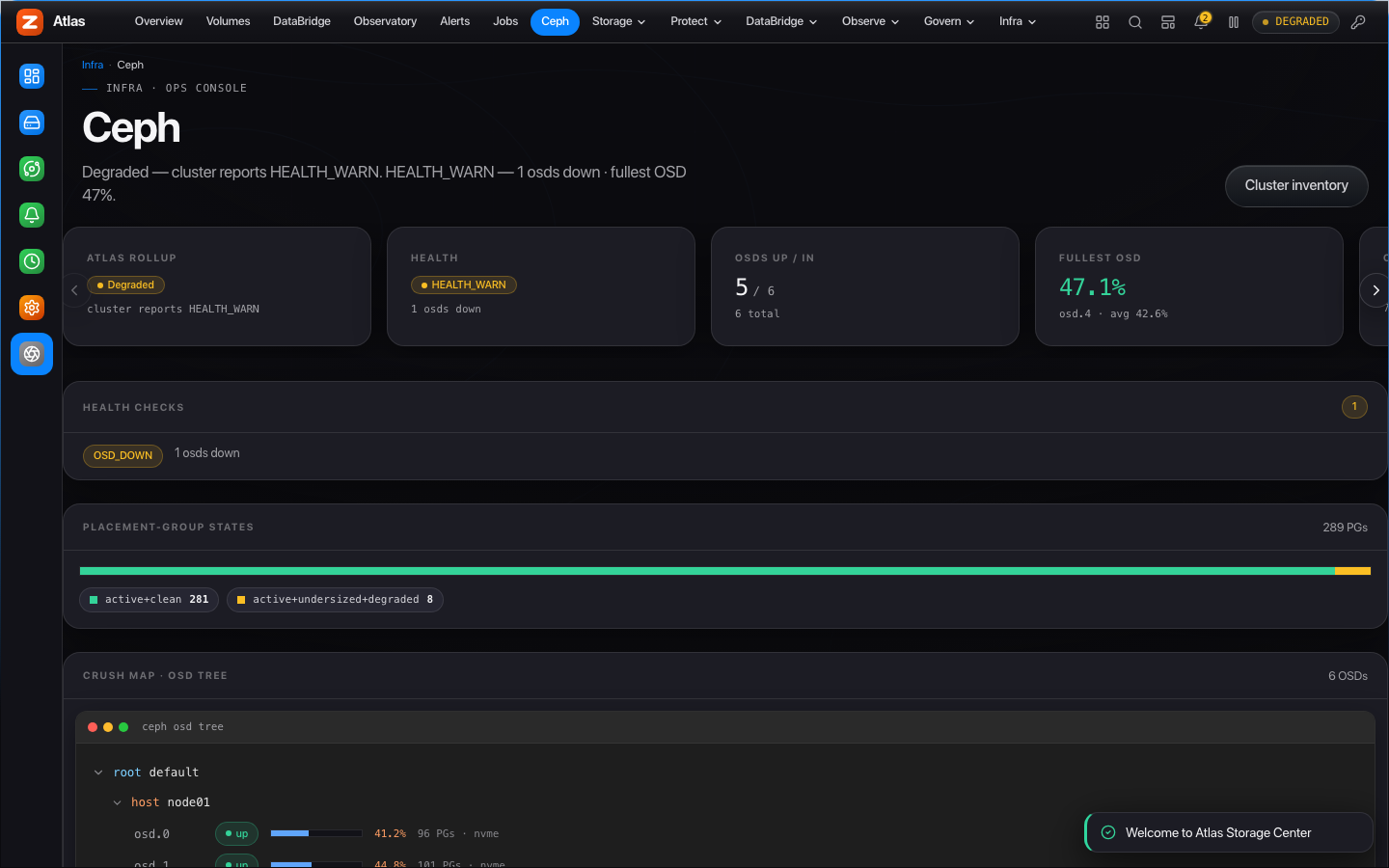Image resolution: width=1389 pixels, height=868 pixels.
Task: Click the Ceph breadcrumb text
Action: pyautogui.click(x=130, y=65)
